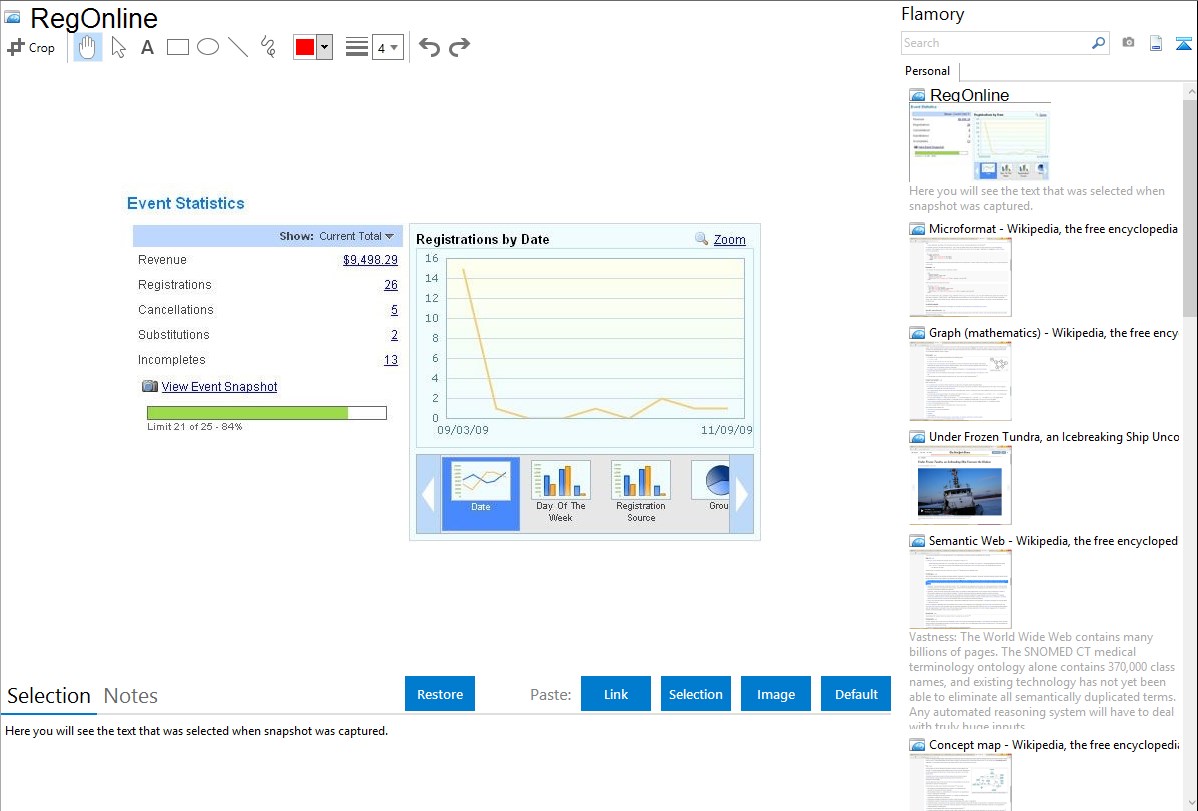The width and height of the screenshot is (1198, 811).
Task: Open the color picker dropdown arrow
Action: 324,47
